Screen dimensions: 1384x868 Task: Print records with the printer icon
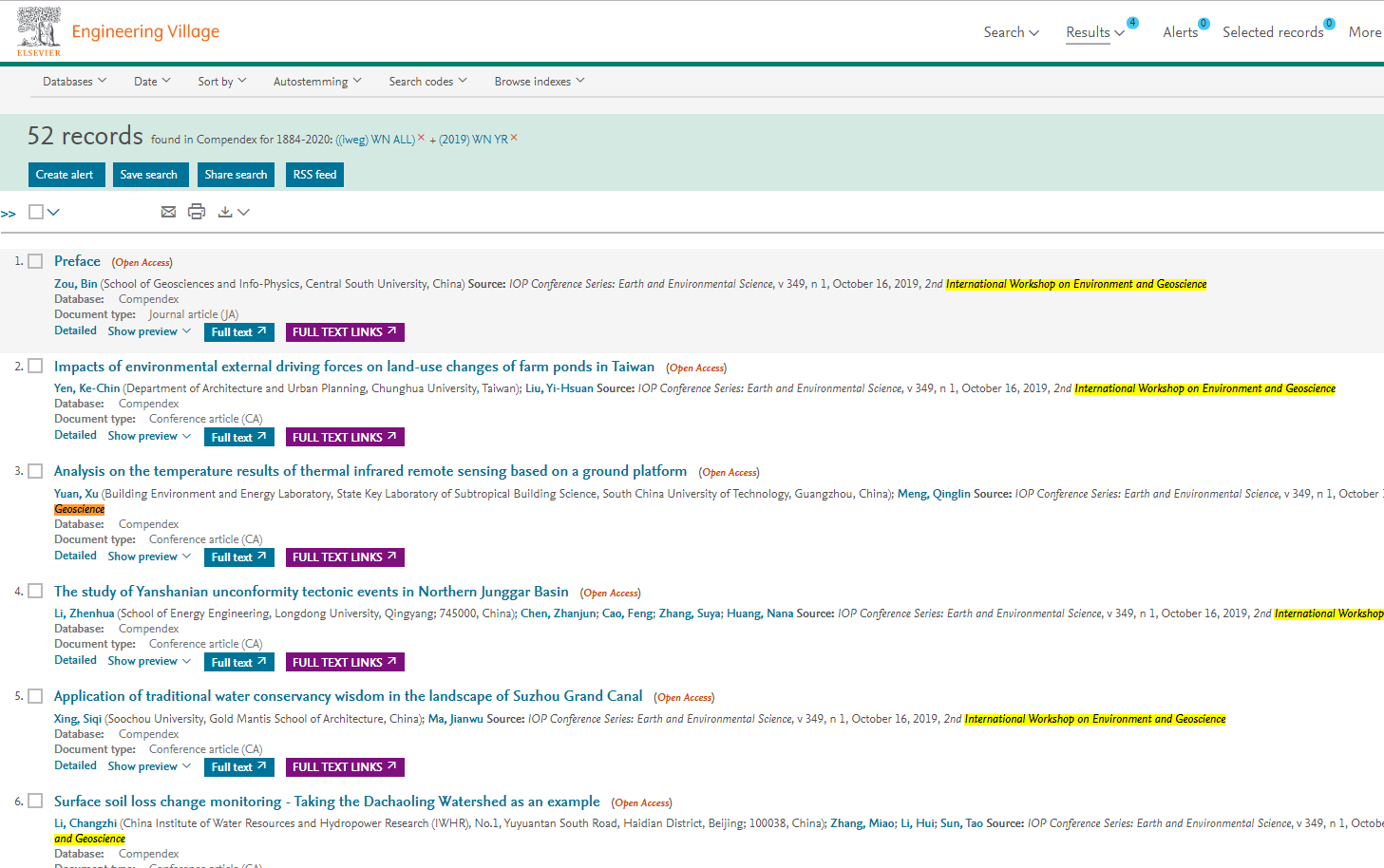[197, 212]
